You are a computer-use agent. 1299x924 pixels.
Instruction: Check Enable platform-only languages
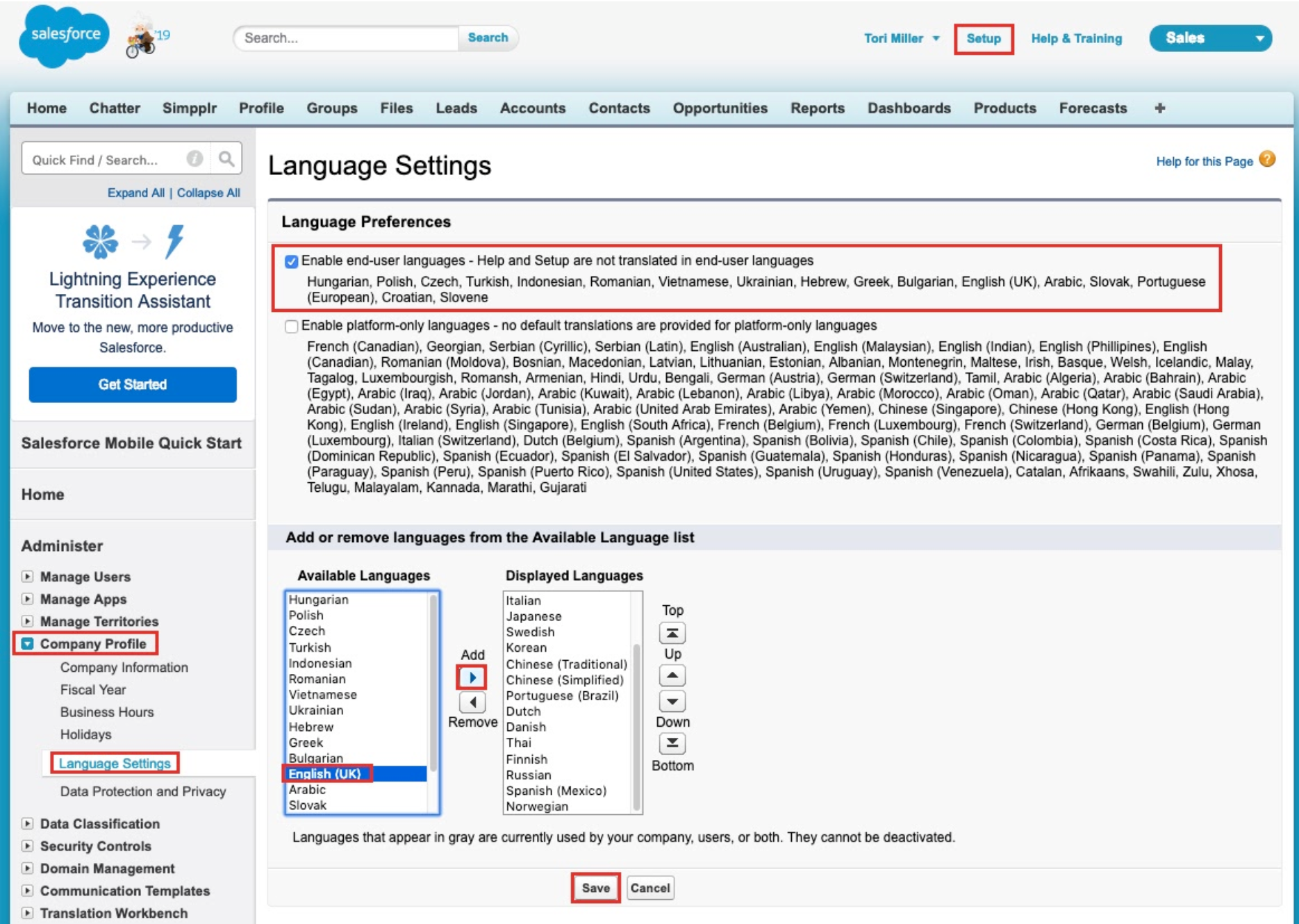coord(291,327)
